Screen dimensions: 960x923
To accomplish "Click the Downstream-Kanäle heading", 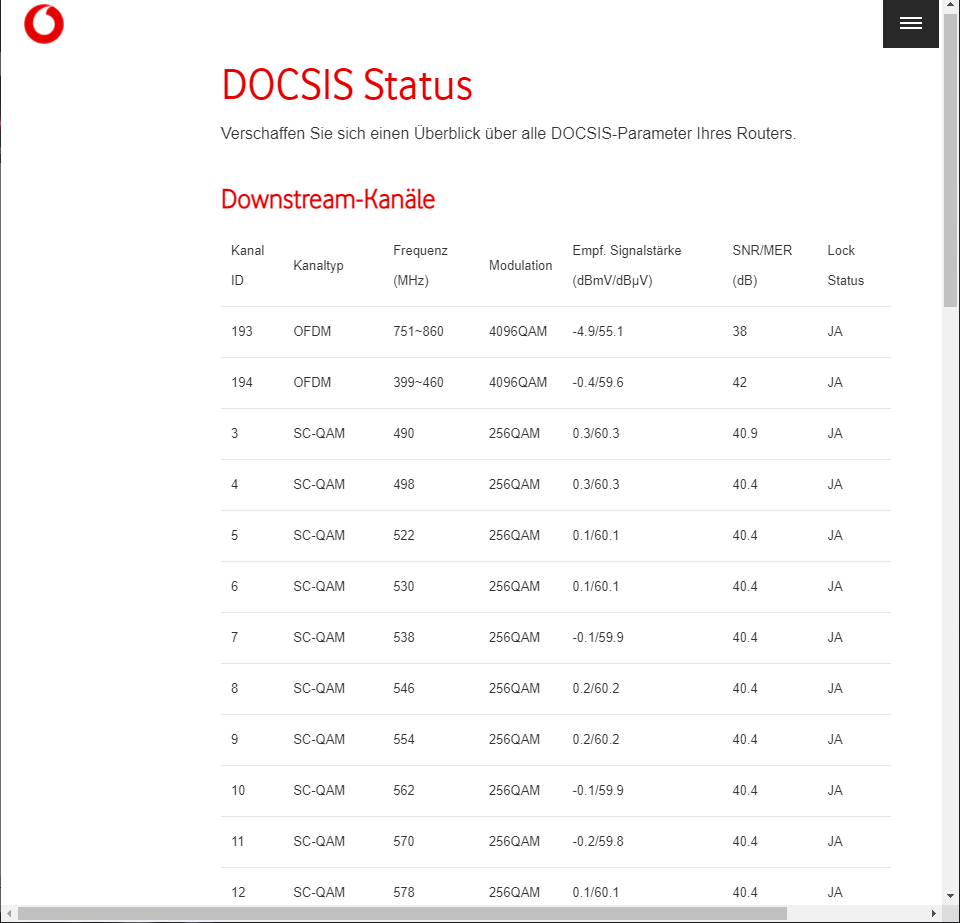I will coord(328,200).
